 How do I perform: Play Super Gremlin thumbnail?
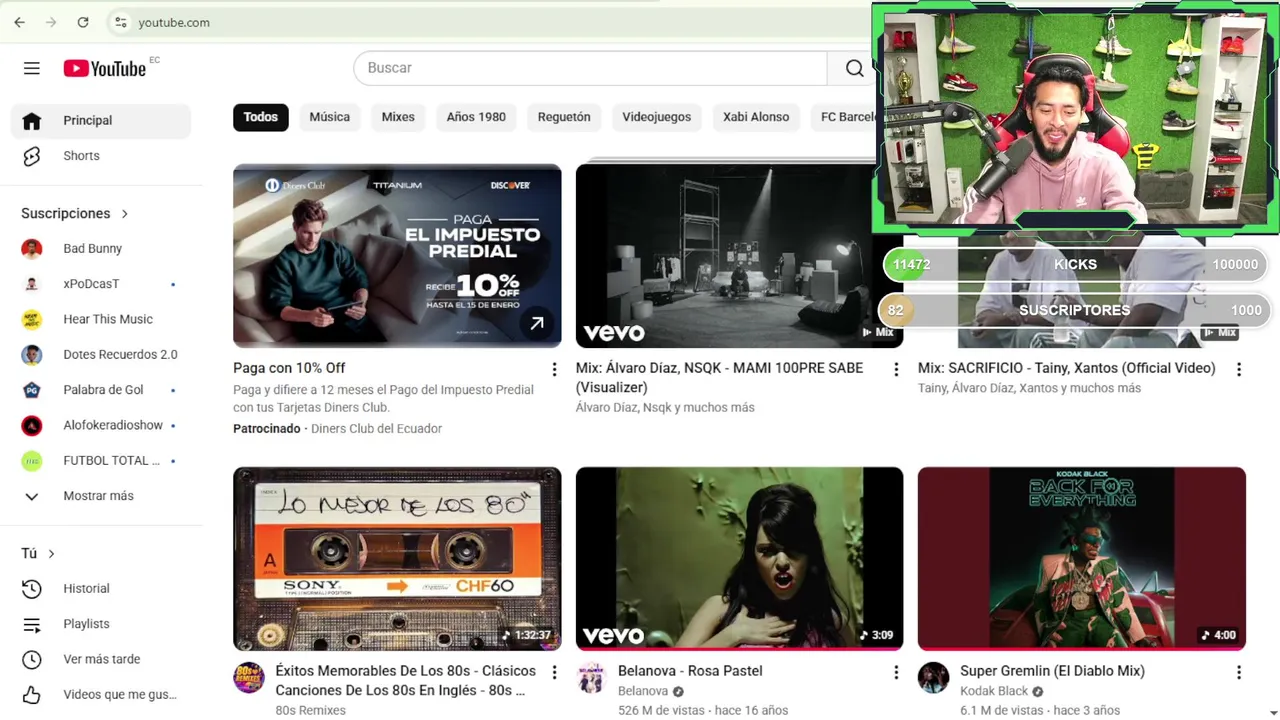pos(1082,559)
